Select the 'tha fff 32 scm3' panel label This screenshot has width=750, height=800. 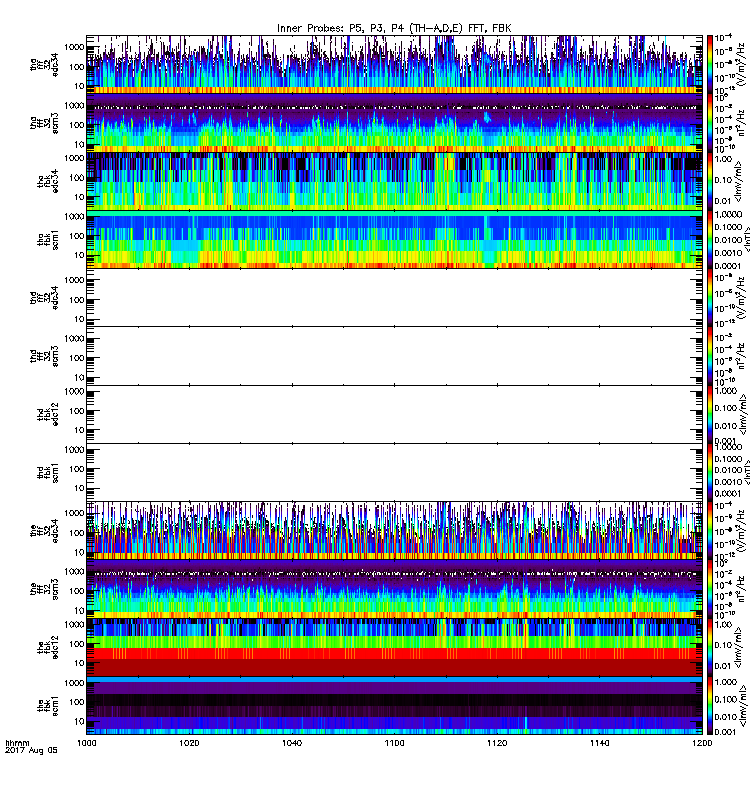click(x=45, y=123)
